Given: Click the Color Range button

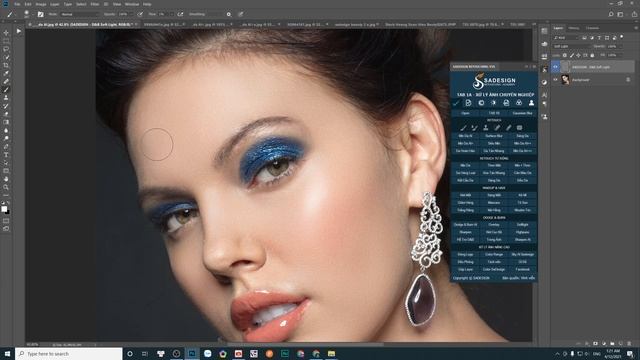Looking at the screenshot, I should [x=494, y=255].
